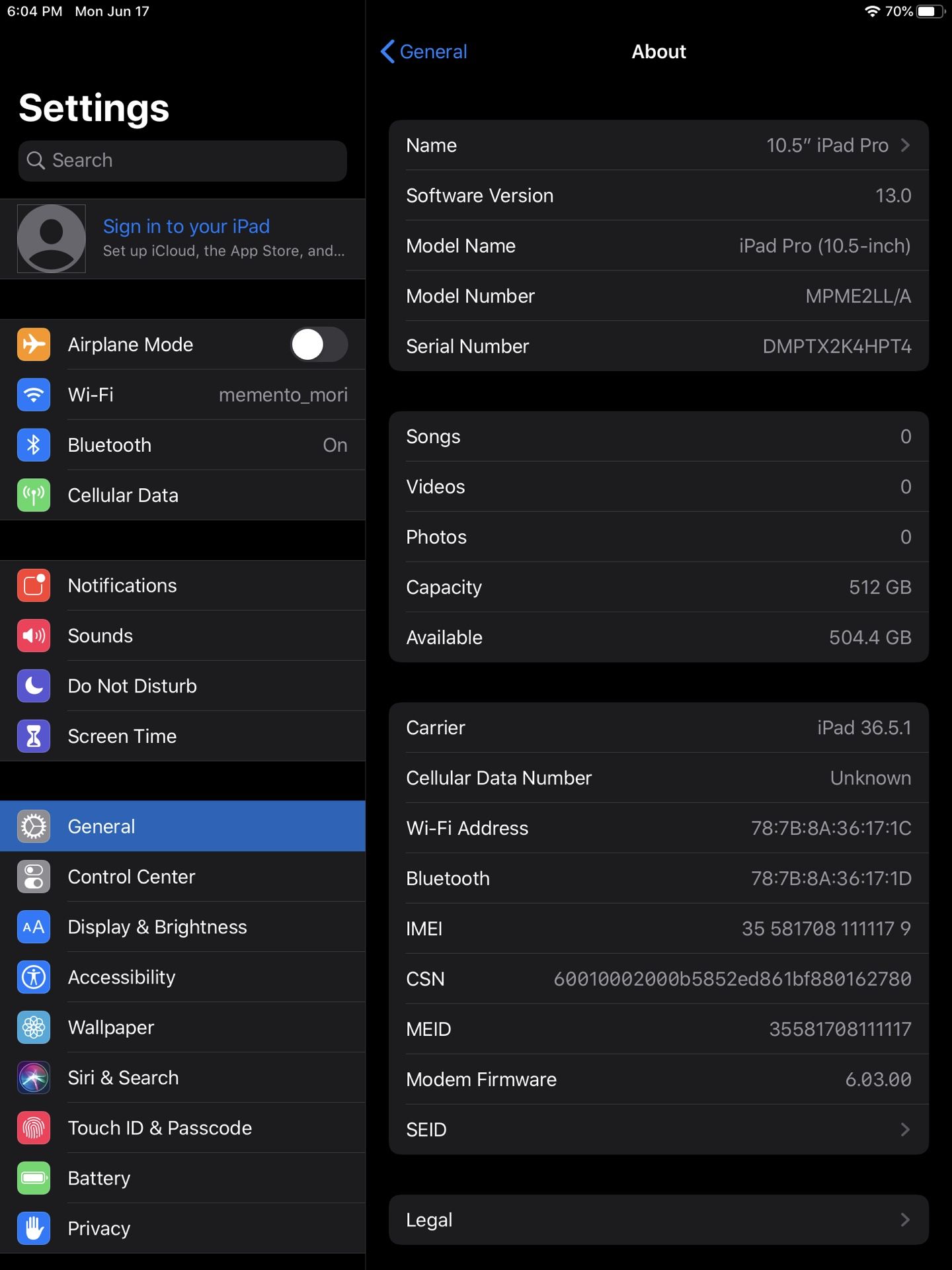Open Display & Brightness label
This screenshot has width=952, height=1270.
(157, 927)
